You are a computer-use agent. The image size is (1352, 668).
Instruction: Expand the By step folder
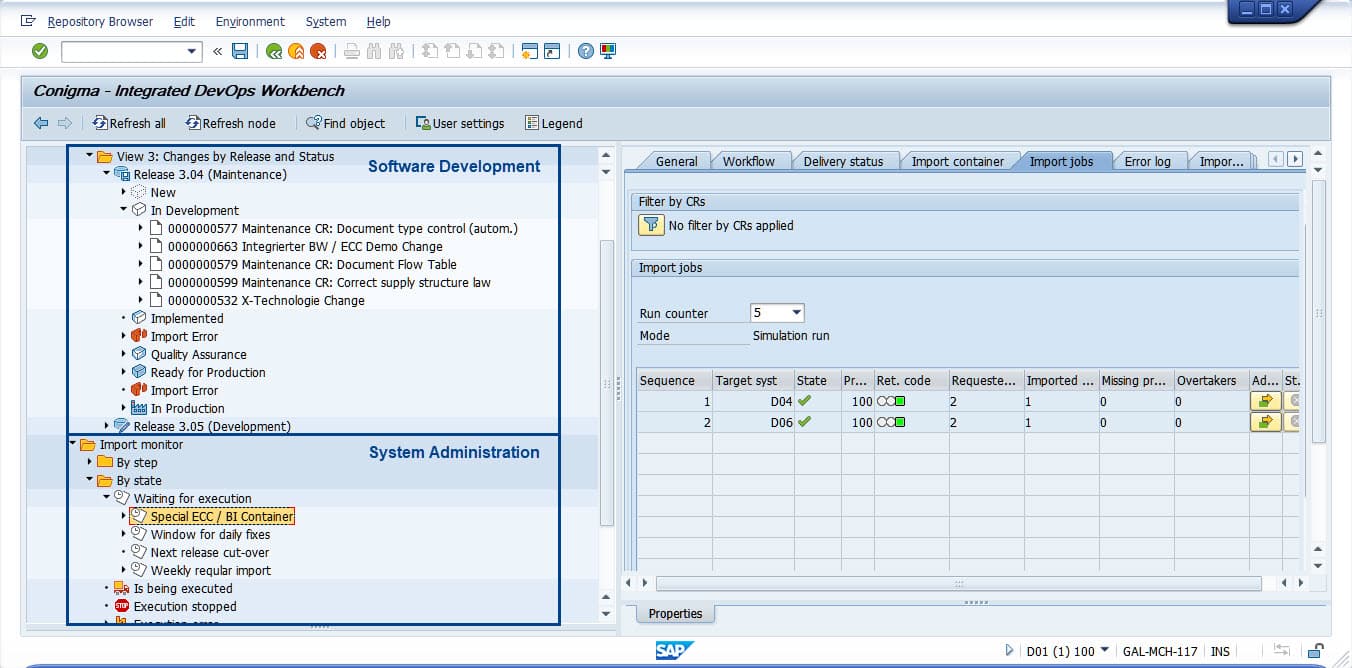[89, 462]
